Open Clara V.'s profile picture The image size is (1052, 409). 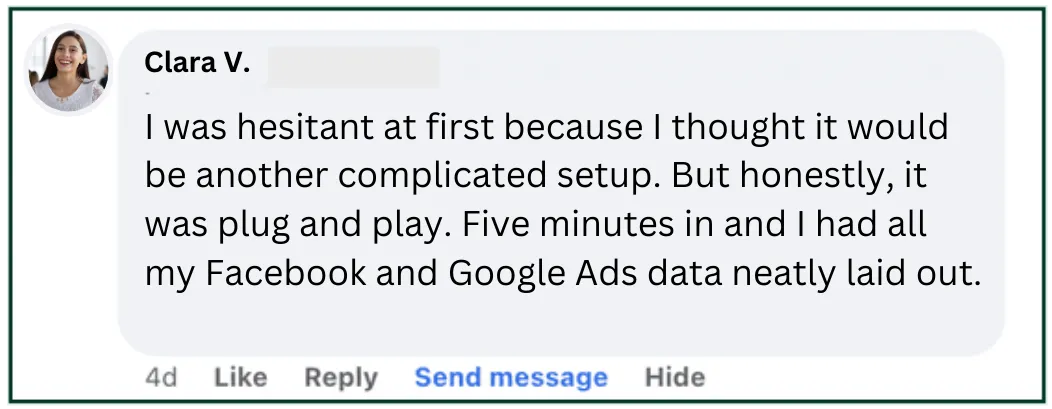pyautogui.click(x=68, y=70)
